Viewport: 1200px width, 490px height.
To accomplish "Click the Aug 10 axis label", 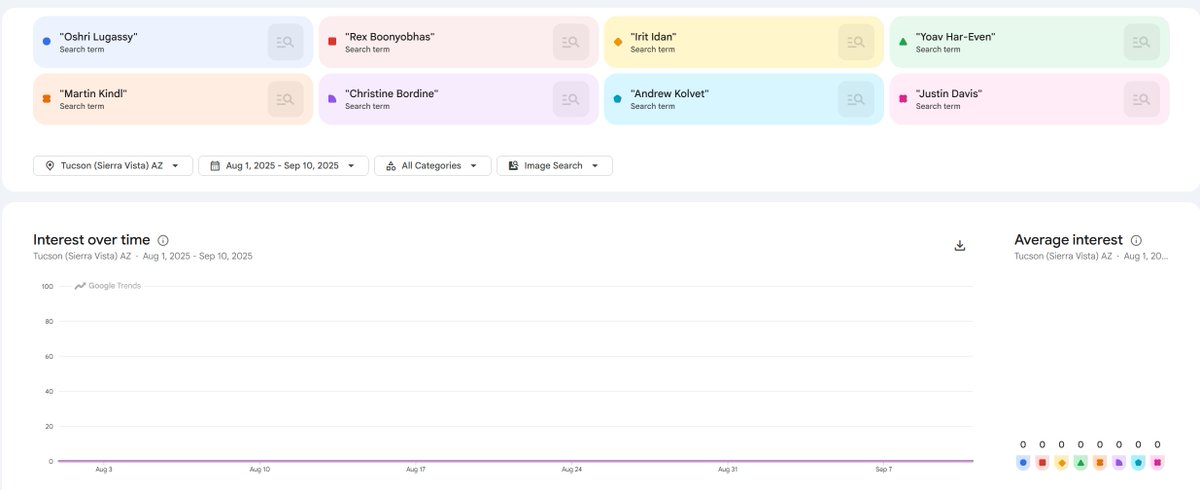I will (258, 469).
